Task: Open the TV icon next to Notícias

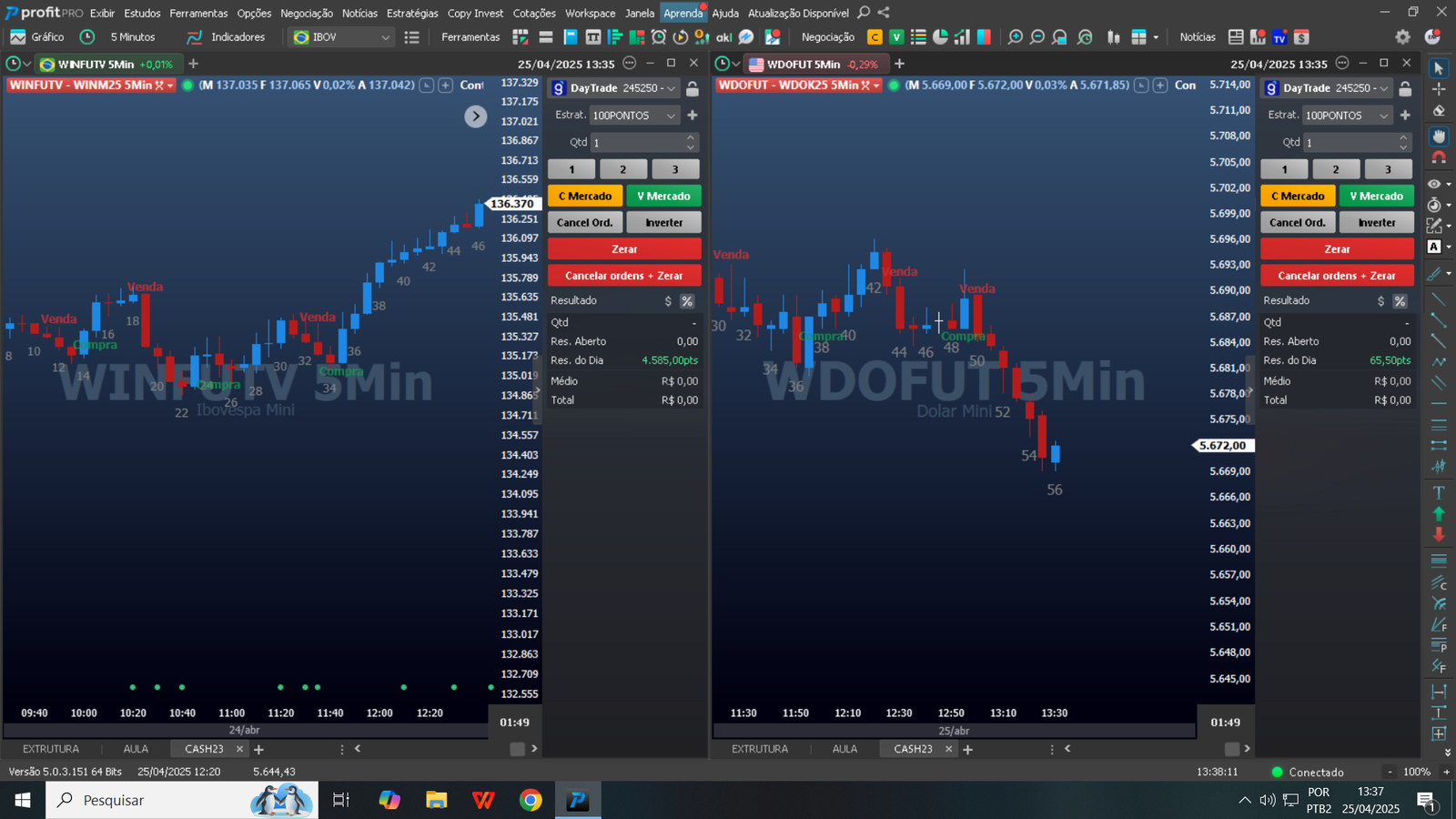Action: (1279, 37)
